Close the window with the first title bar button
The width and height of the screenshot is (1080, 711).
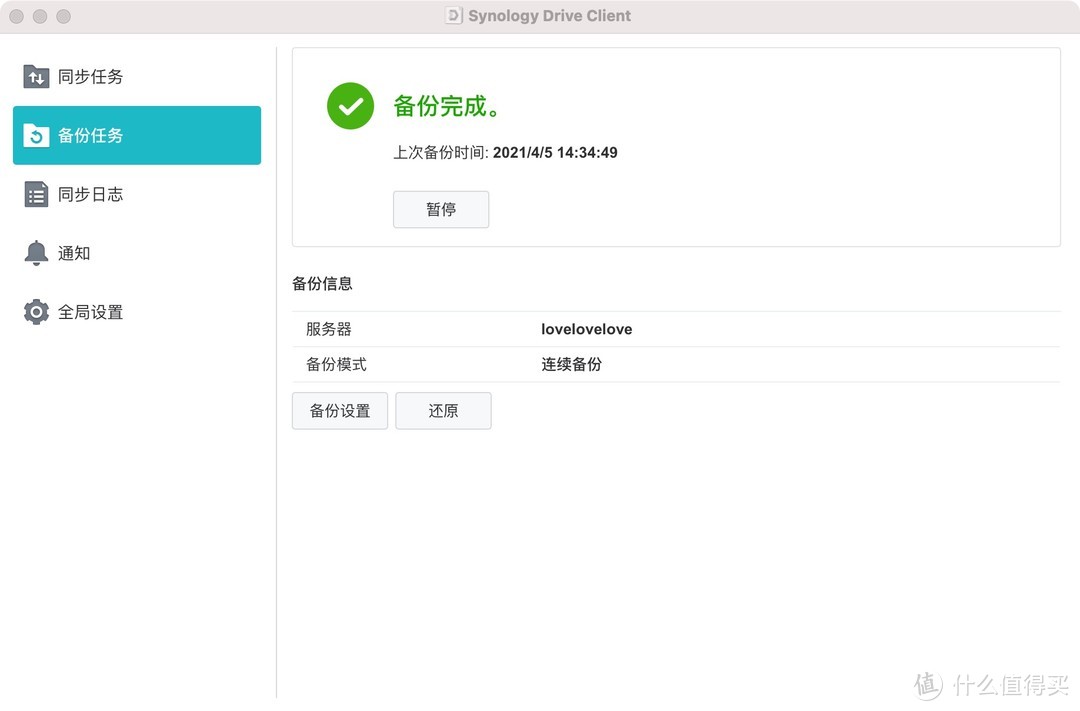click(x=17, y=16)
